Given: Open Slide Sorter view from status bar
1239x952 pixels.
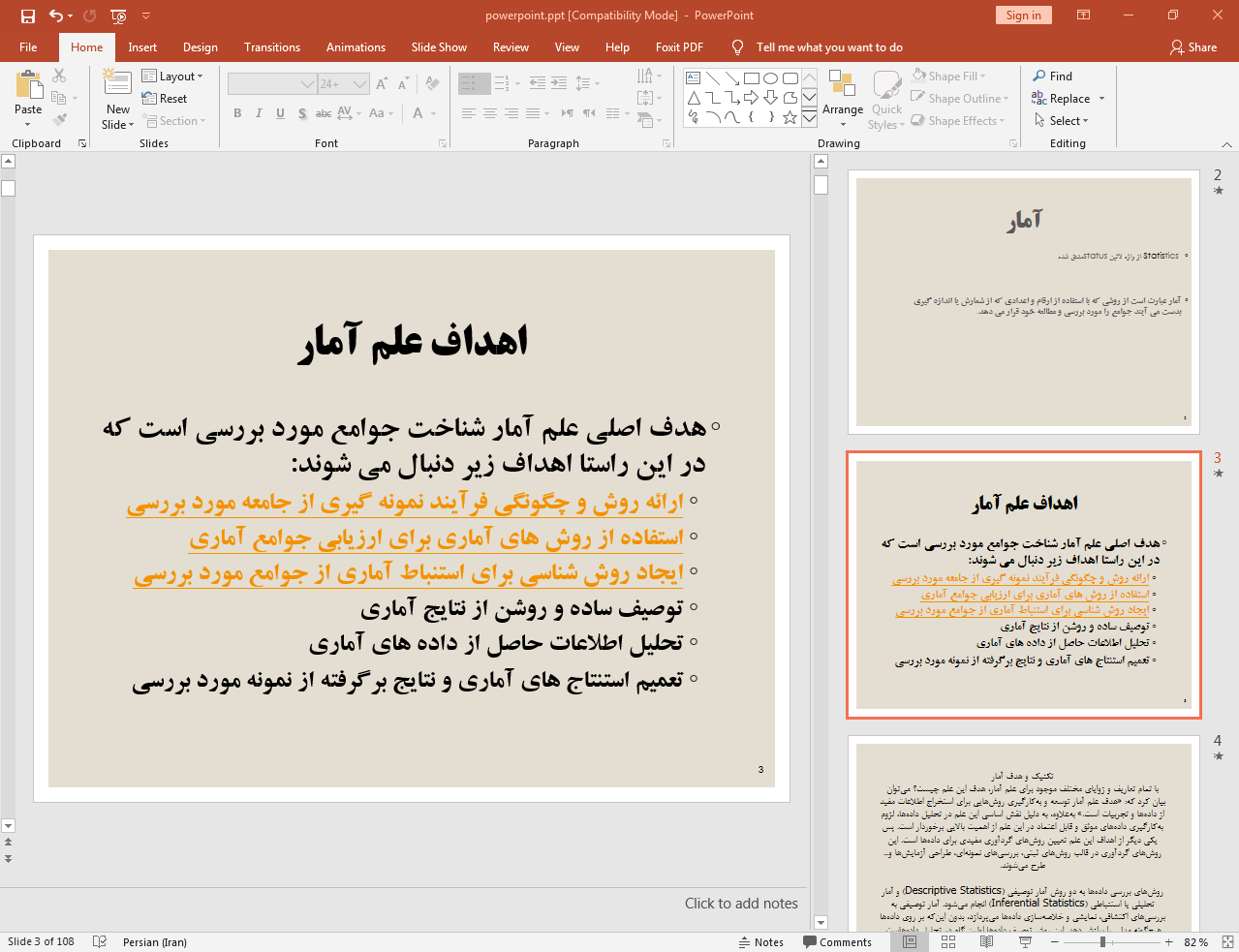Looking at the screenshot, I should pyautogui.click(x=948, y=941).
